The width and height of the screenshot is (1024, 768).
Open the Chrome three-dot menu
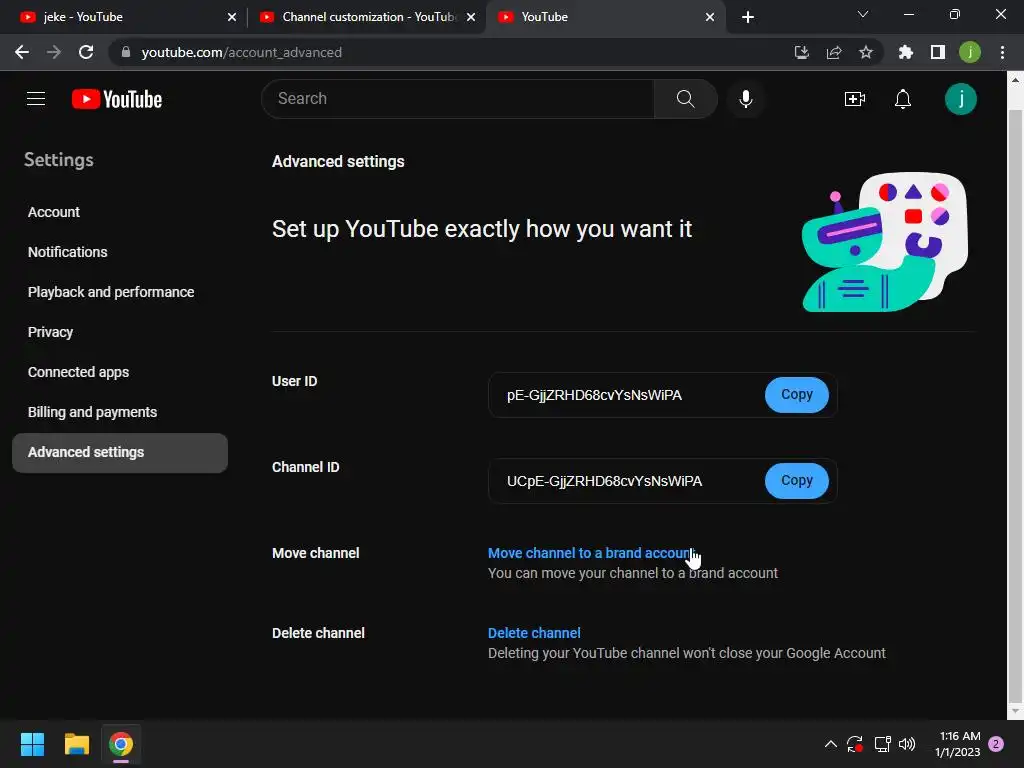click(1002, 52)
